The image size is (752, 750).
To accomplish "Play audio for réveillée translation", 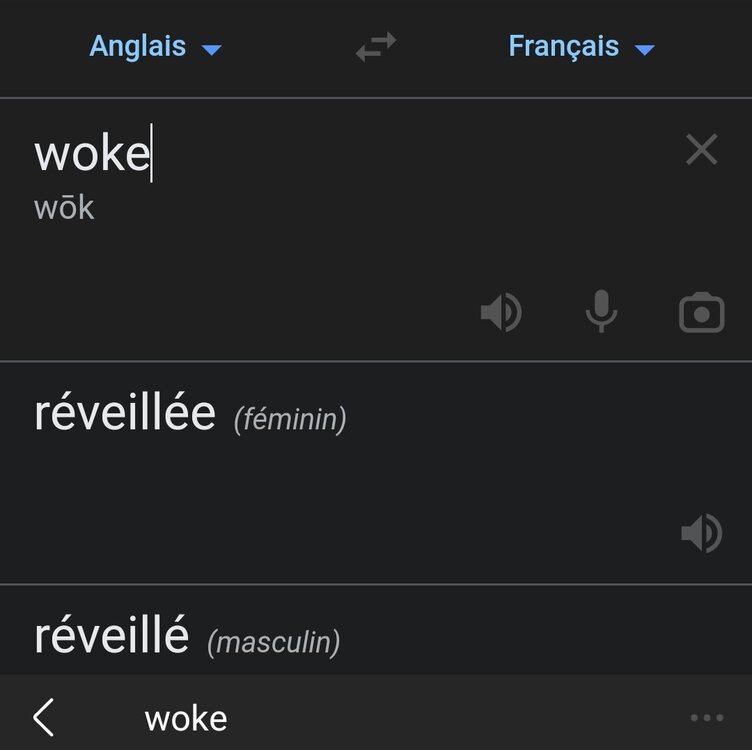I will click(x=701, y=533).
